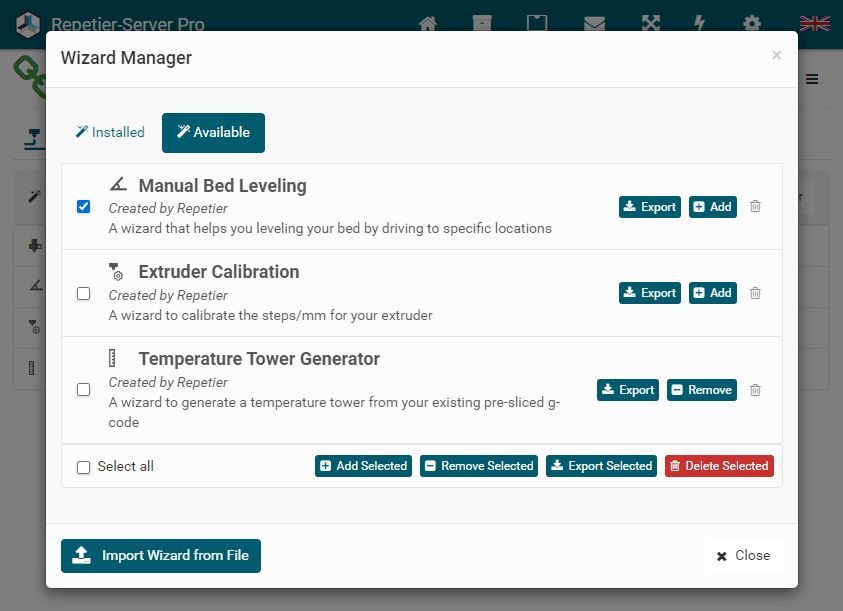Click trash icon for Extruder Calibration
Image resolution: width=843 pixels, height=611 pixels.
click(755, 293)
